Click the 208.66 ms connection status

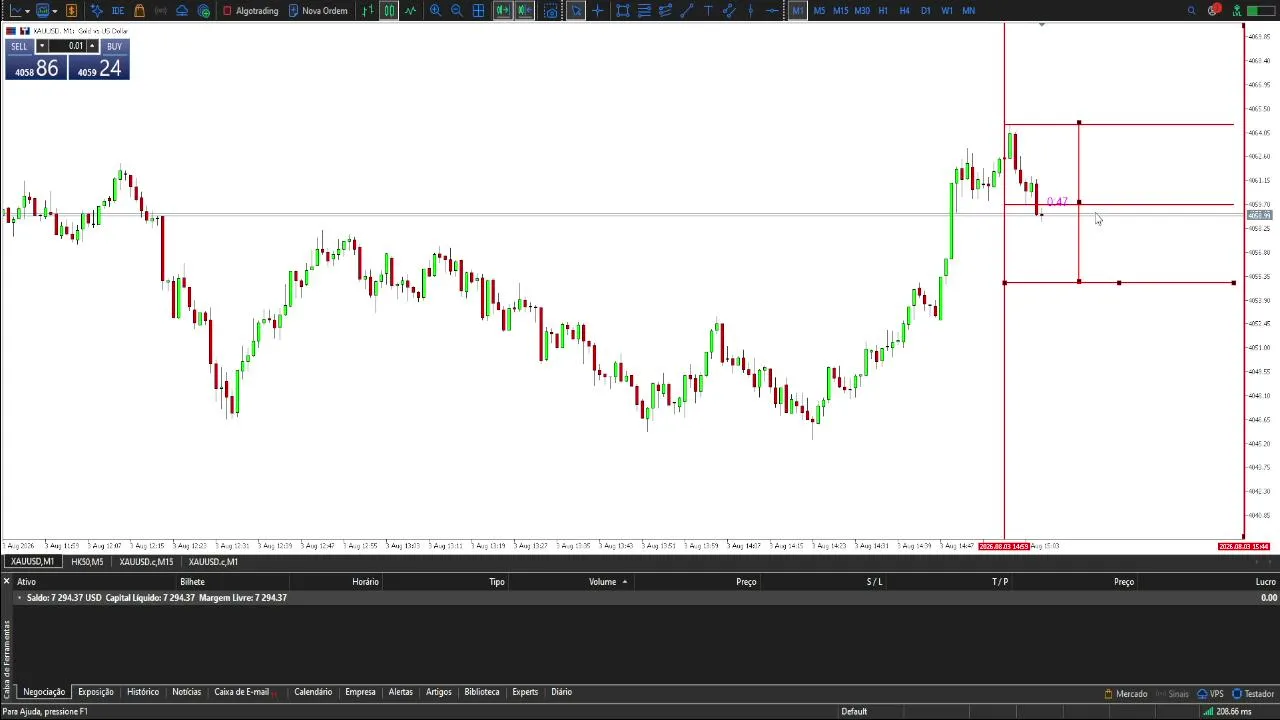click(x=1226, y=711)
